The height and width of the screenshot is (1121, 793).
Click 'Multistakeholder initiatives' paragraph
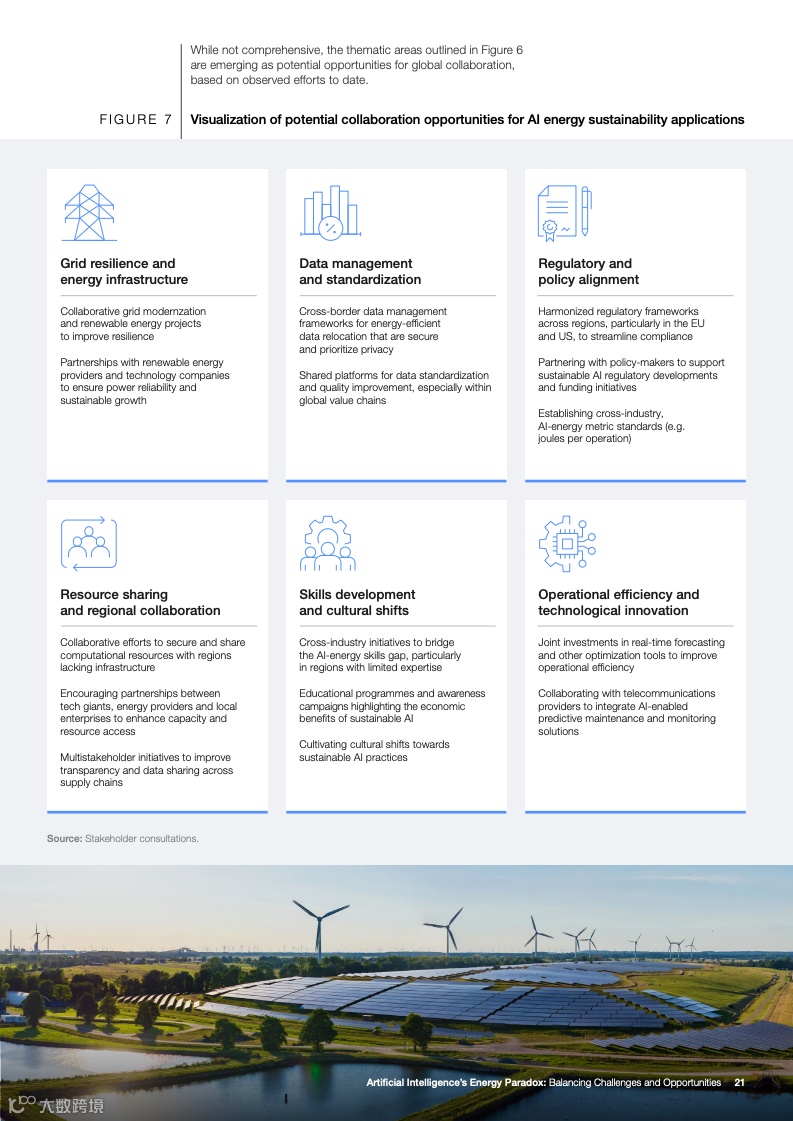(x=147, y=770)
